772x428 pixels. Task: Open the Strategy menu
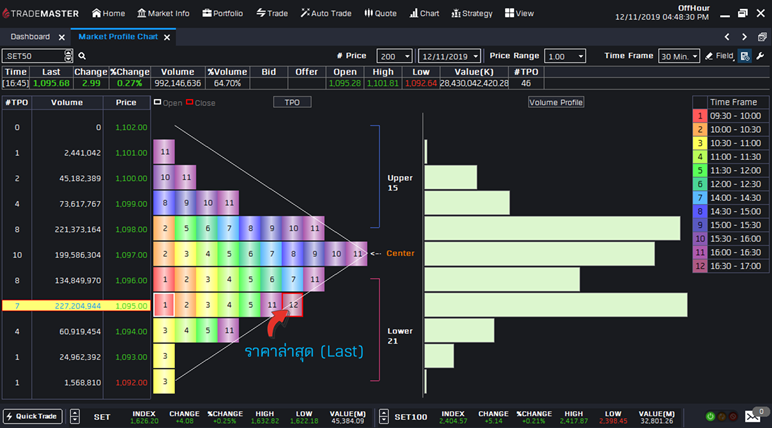(x=472, y=13)
